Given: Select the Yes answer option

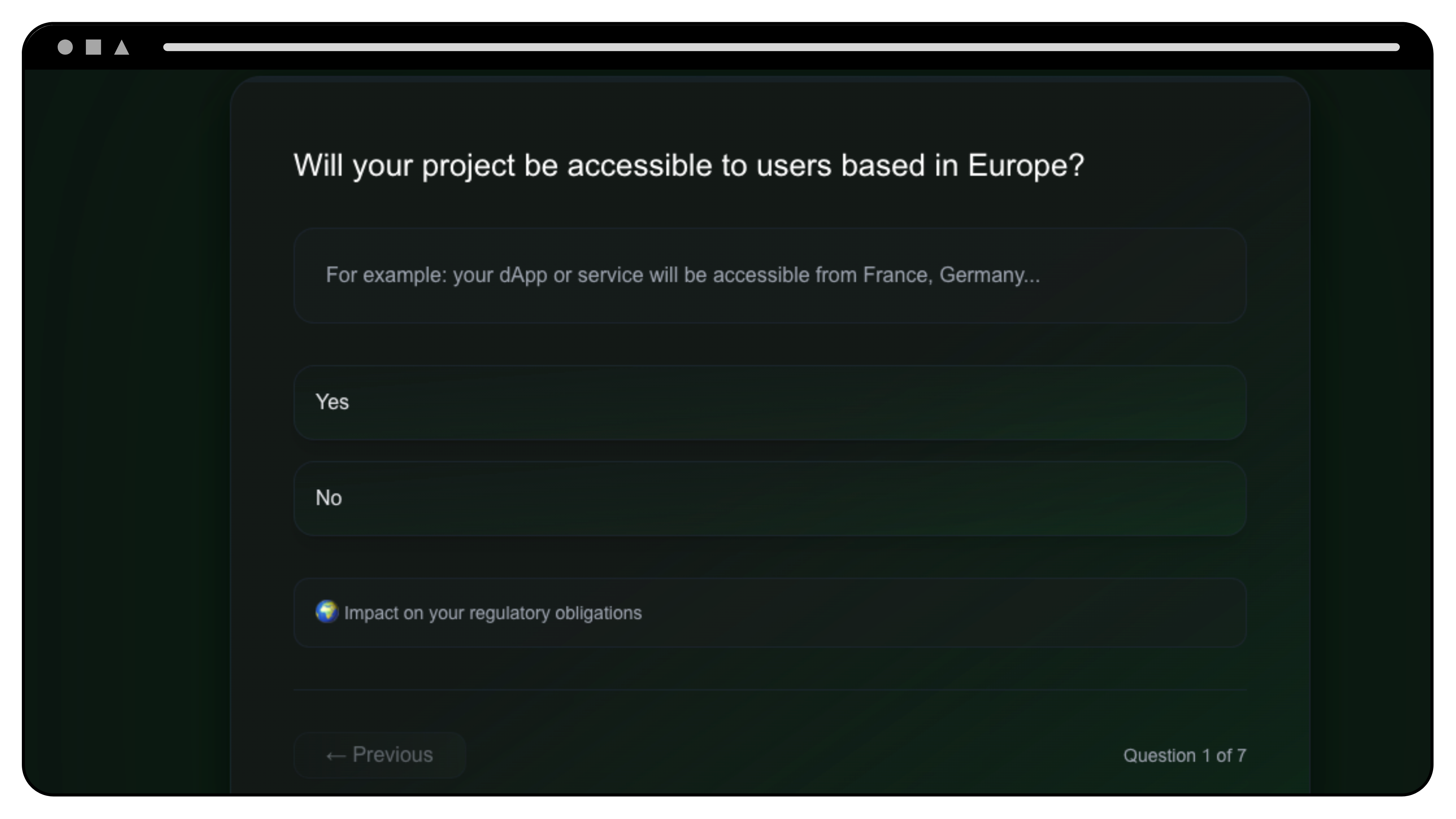Looking at the screenshot, I should (x=770, y=402).
